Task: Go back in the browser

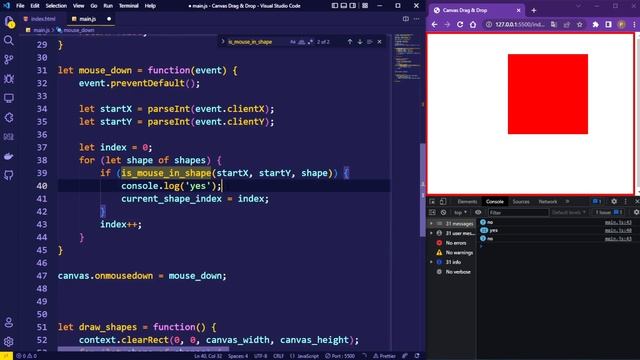Action: (x=434, y=24)
